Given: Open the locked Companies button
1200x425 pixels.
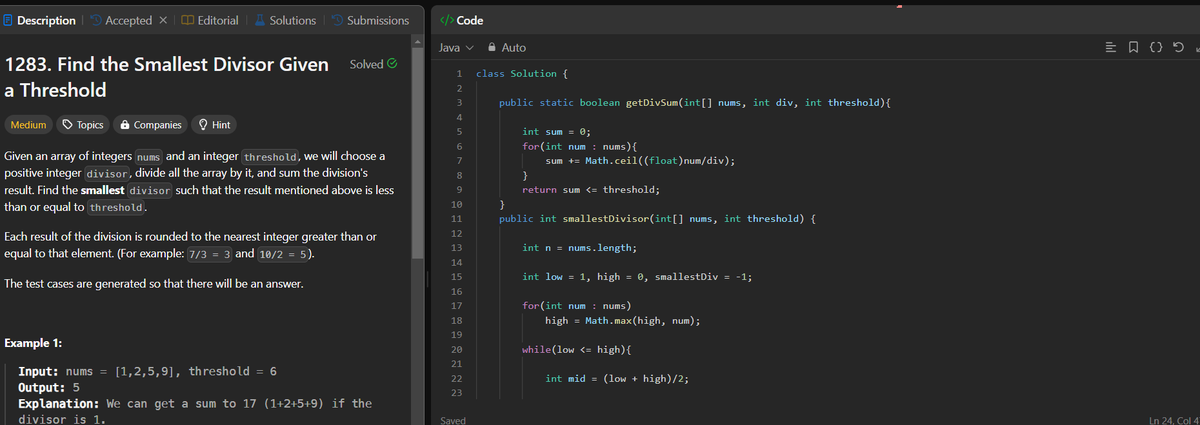Looking at the screenshot, I should 151,125.
